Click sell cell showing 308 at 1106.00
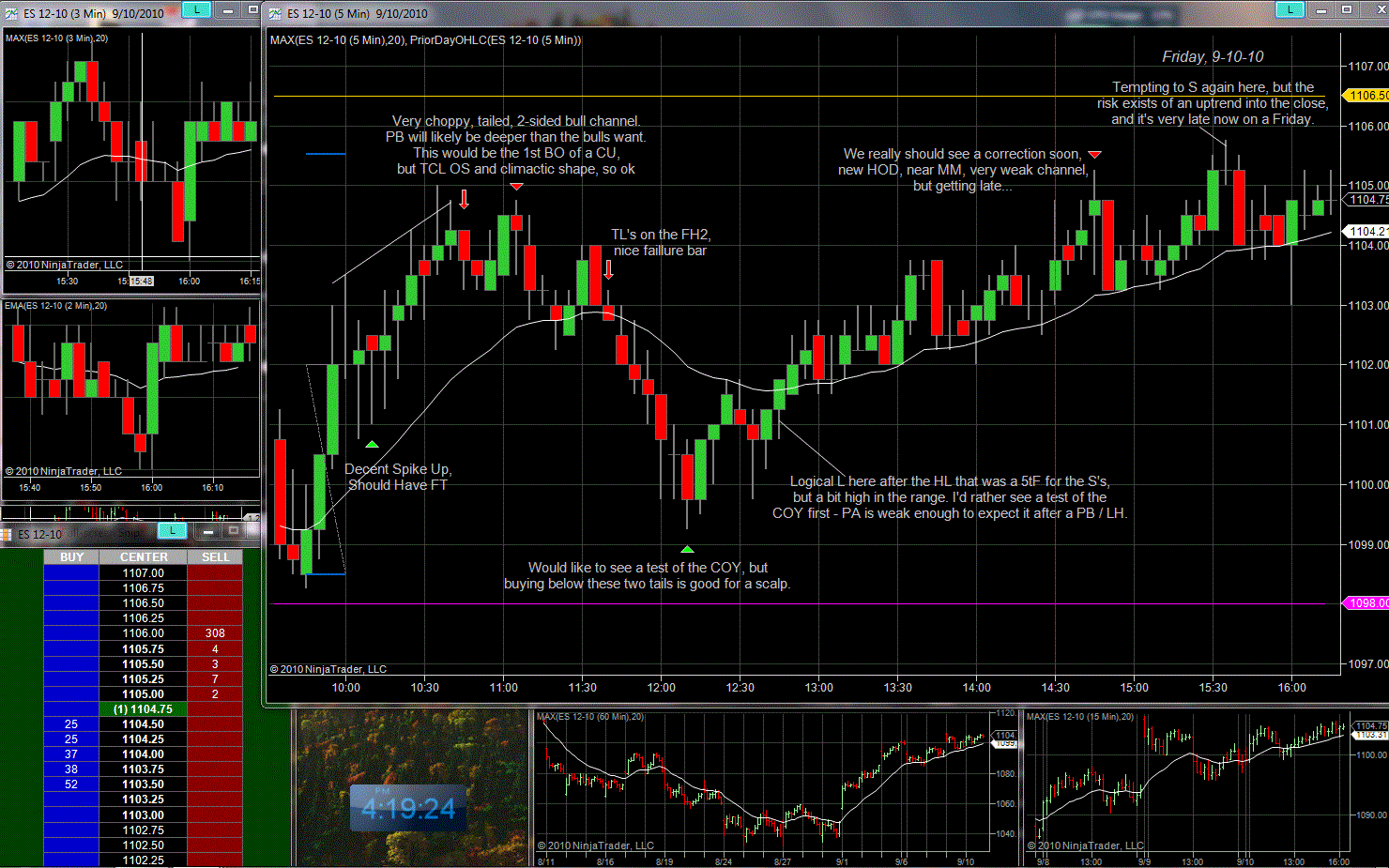1389x868 pixels. pos(215,633)
